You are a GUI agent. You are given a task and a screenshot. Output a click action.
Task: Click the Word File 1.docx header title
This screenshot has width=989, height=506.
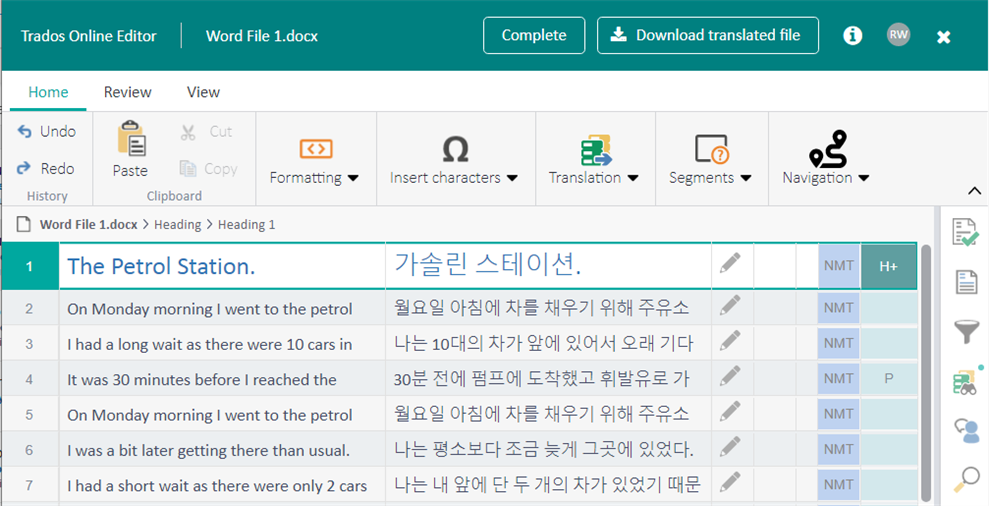point(262,36)
